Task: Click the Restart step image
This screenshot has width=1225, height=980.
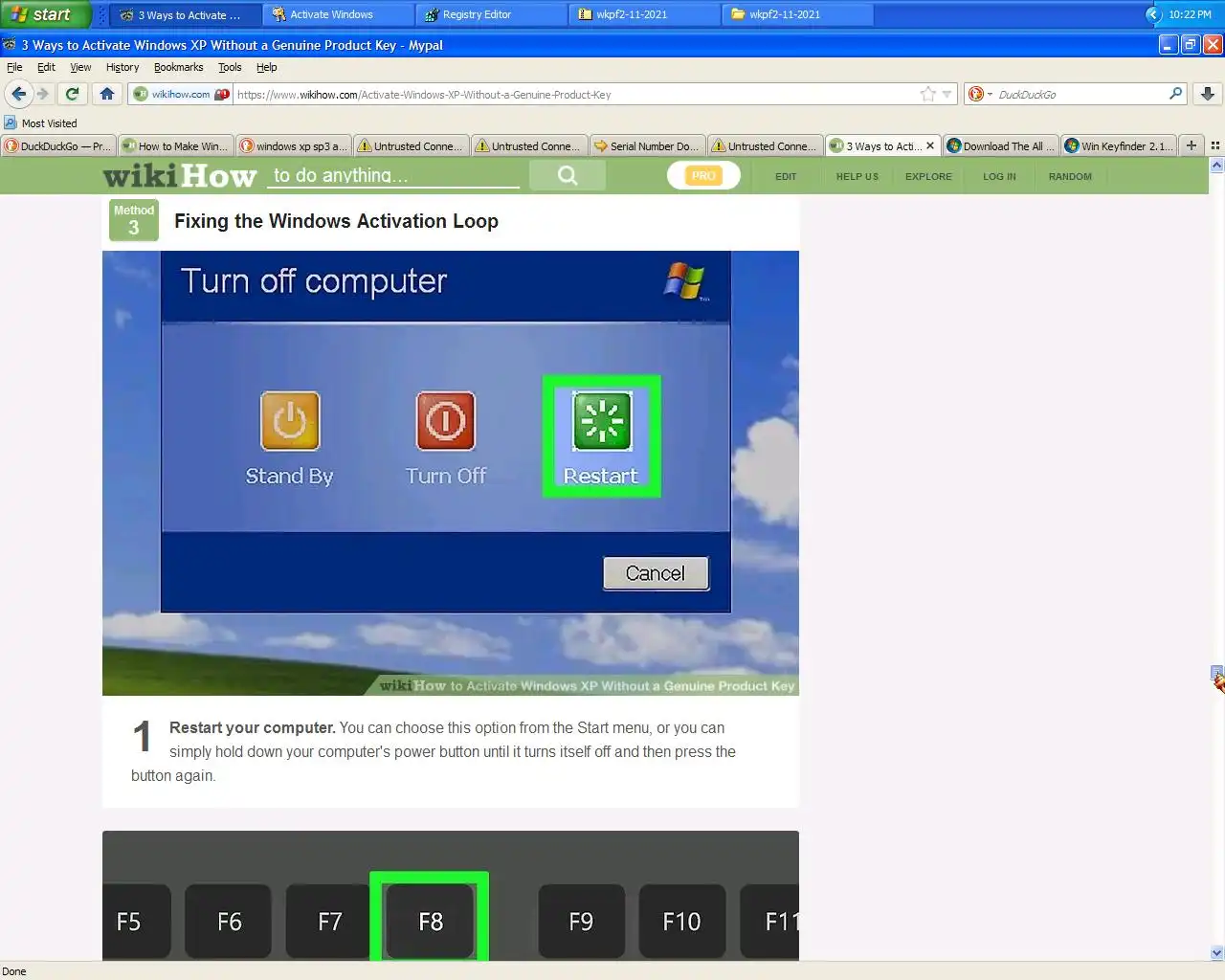Action: click(451, 473)
